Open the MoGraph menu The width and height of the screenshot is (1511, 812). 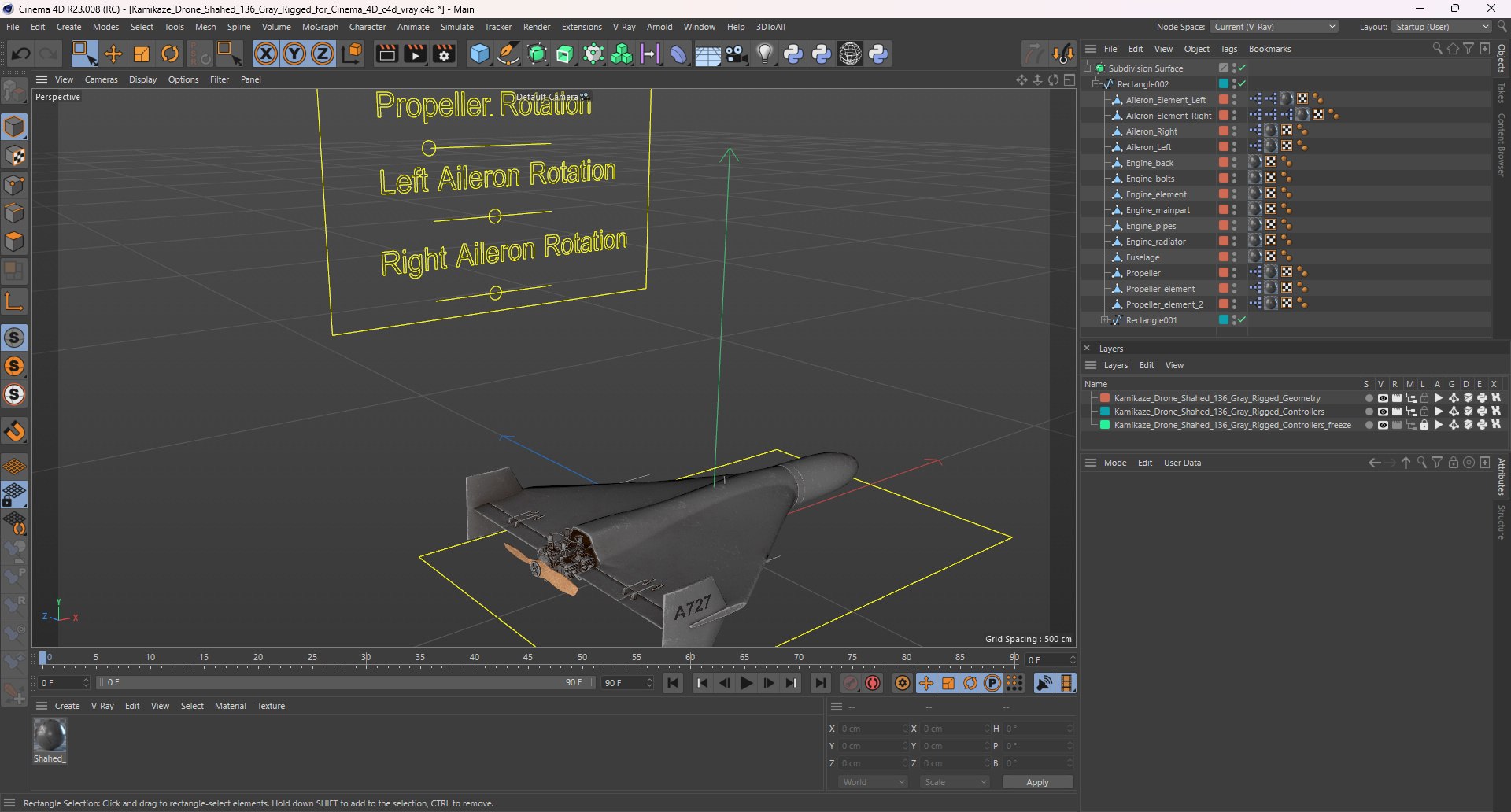click(x=320, y=27)
